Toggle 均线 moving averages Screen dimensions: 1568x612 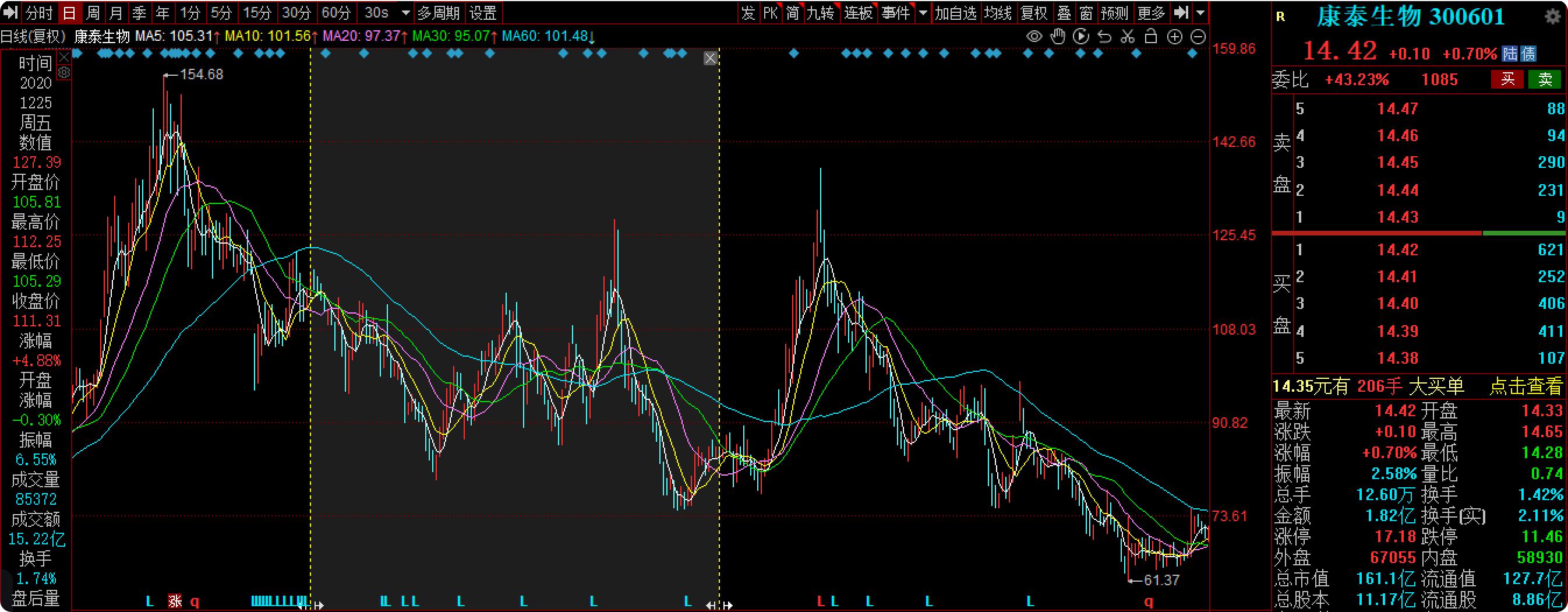998,12
